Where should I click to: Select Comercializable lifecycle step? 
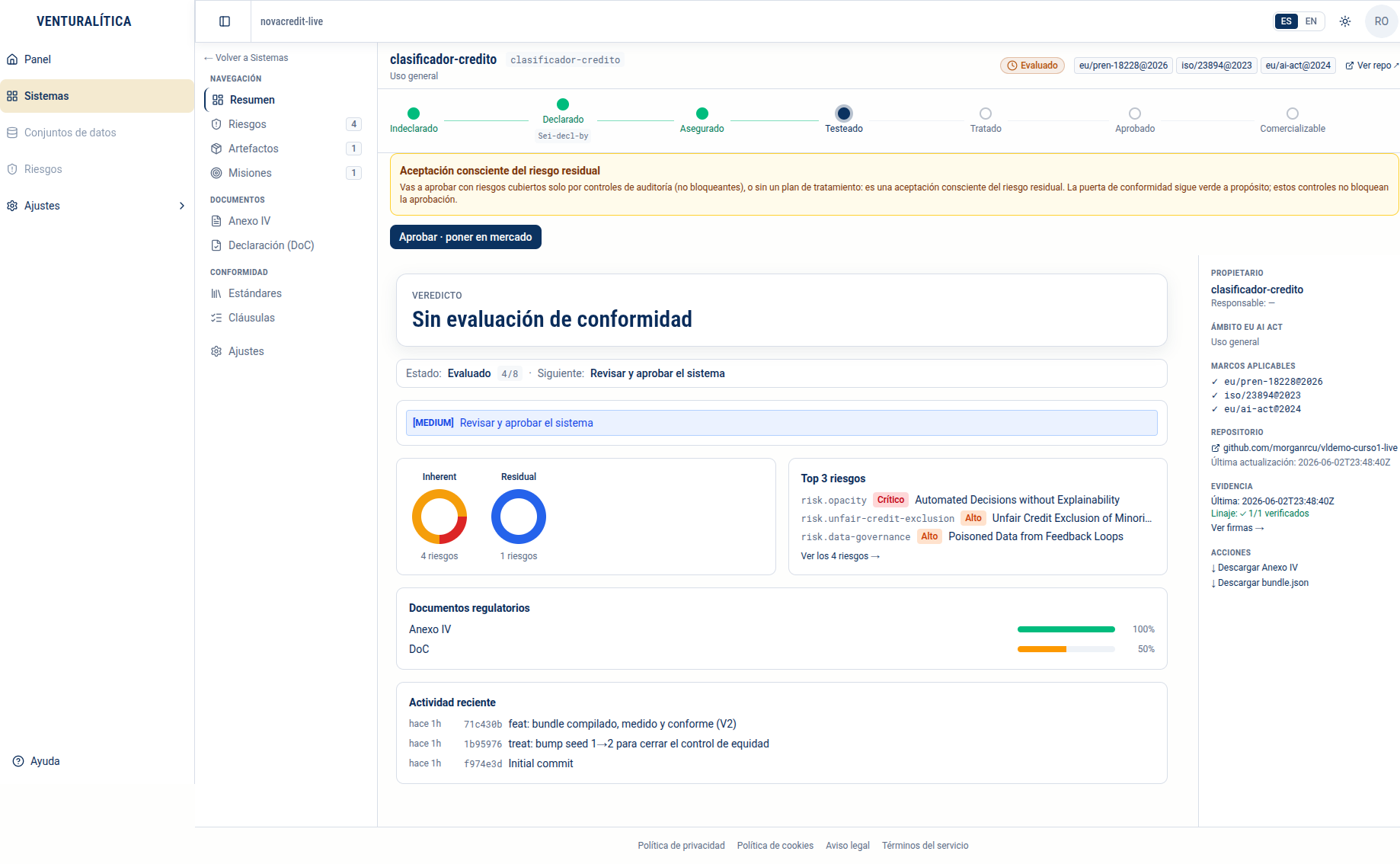(1293, 120)
